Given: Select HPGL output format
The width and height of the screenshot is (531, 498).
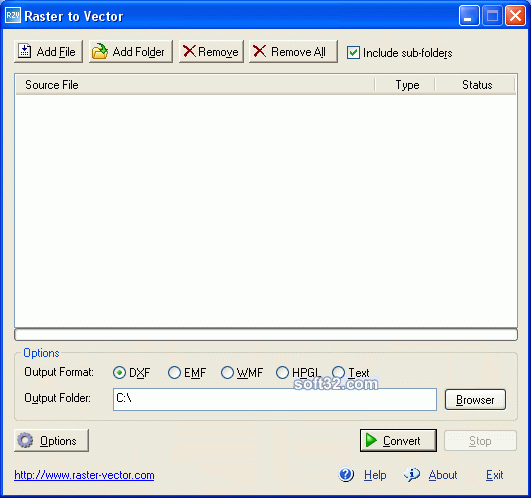Looking at the screenshot, I should (x=282, y=373).
